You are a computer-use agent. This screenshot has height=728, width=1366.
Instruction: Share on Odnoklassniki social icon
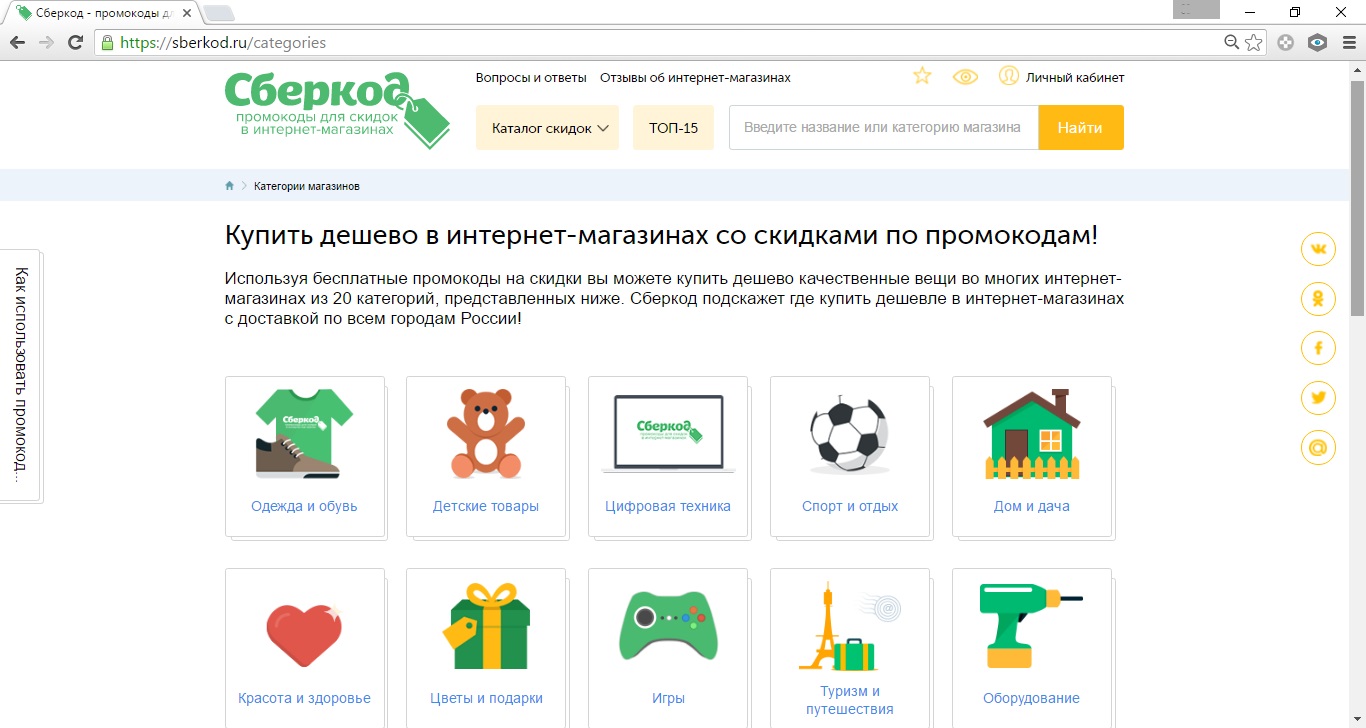point(1318,298)
